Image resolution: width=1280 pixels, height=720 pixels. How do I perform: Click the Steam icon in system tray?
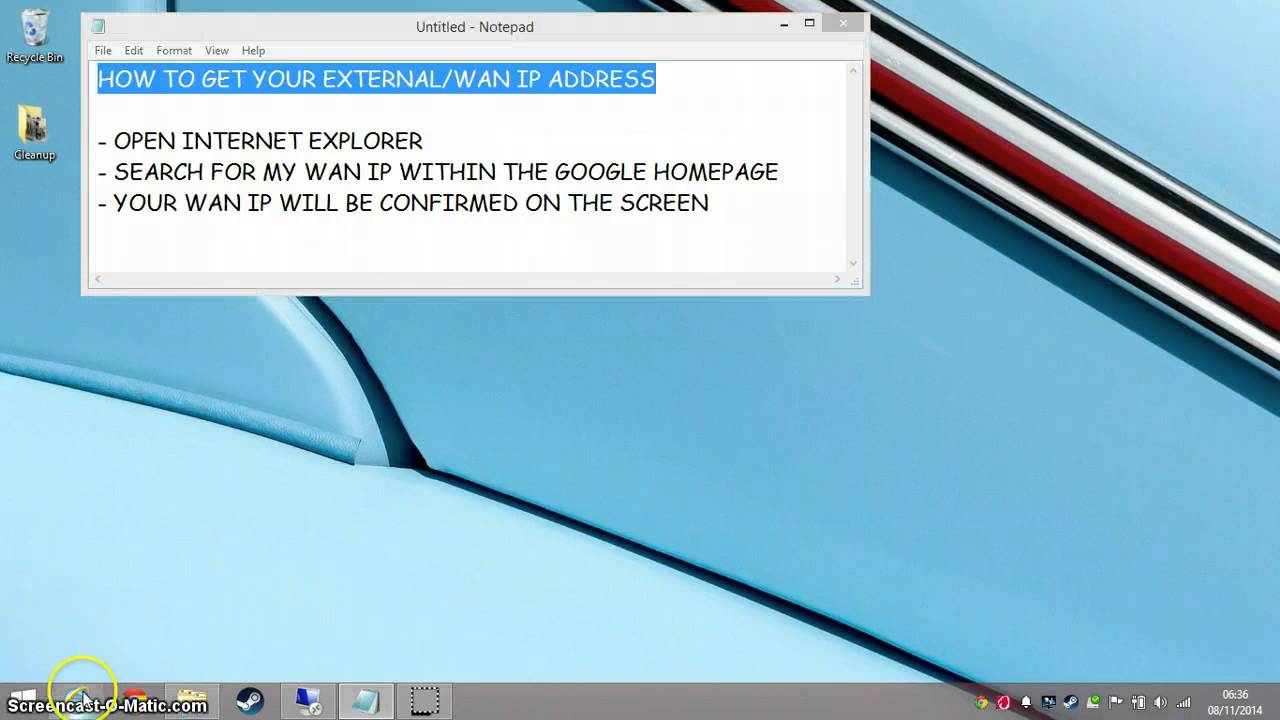1071,702
